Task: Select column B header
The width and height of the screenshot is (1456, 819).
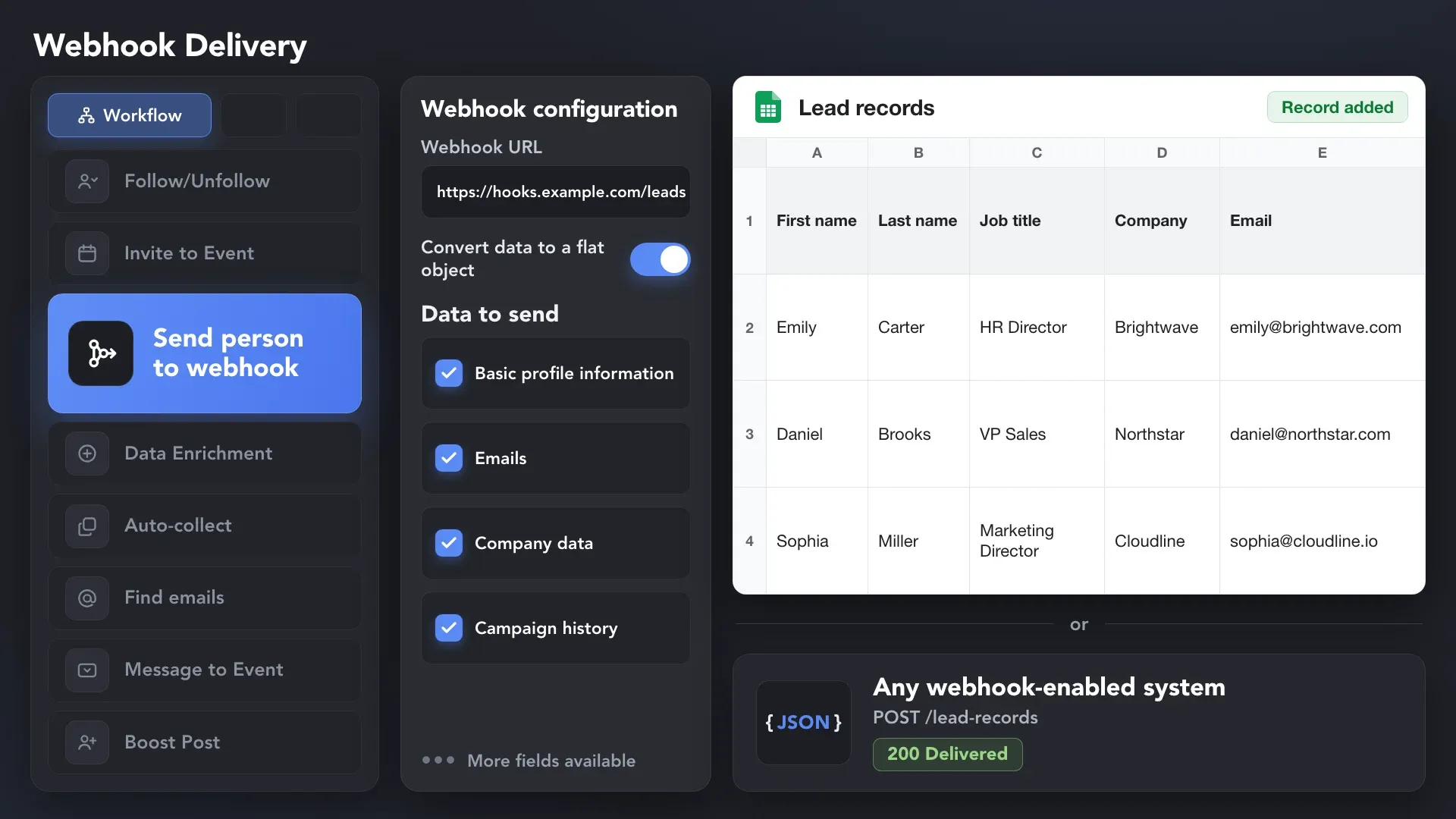Action: pos(918,152)
